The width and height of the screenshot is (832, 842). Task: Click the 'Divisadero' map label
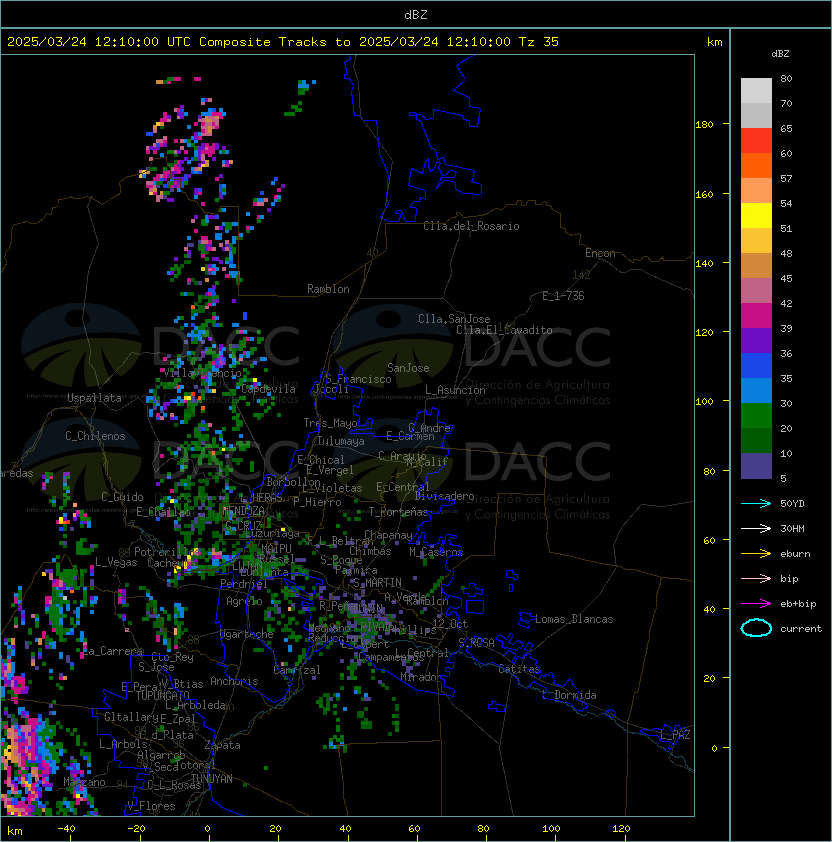point(445,496)
